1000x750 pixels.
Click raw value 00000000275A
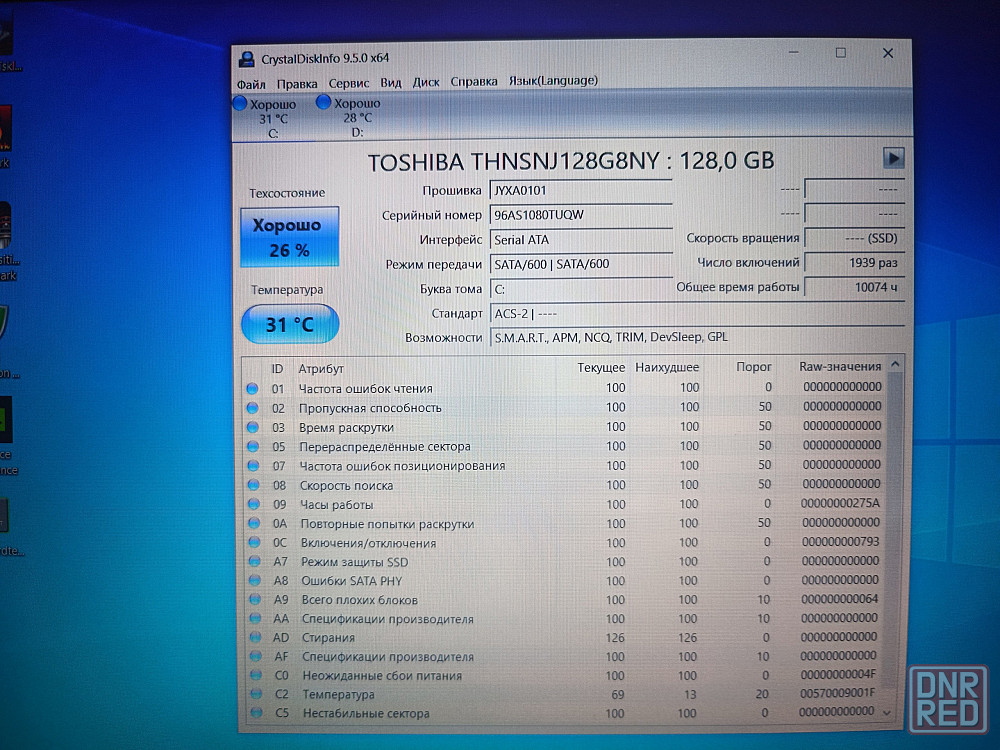tap(840, 503)
